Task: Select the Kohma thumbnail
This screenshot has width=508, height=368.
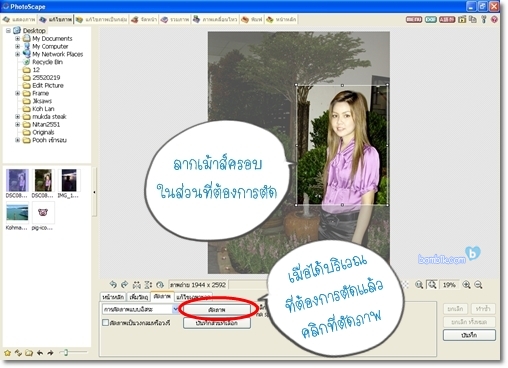Action: click(17, 216)
